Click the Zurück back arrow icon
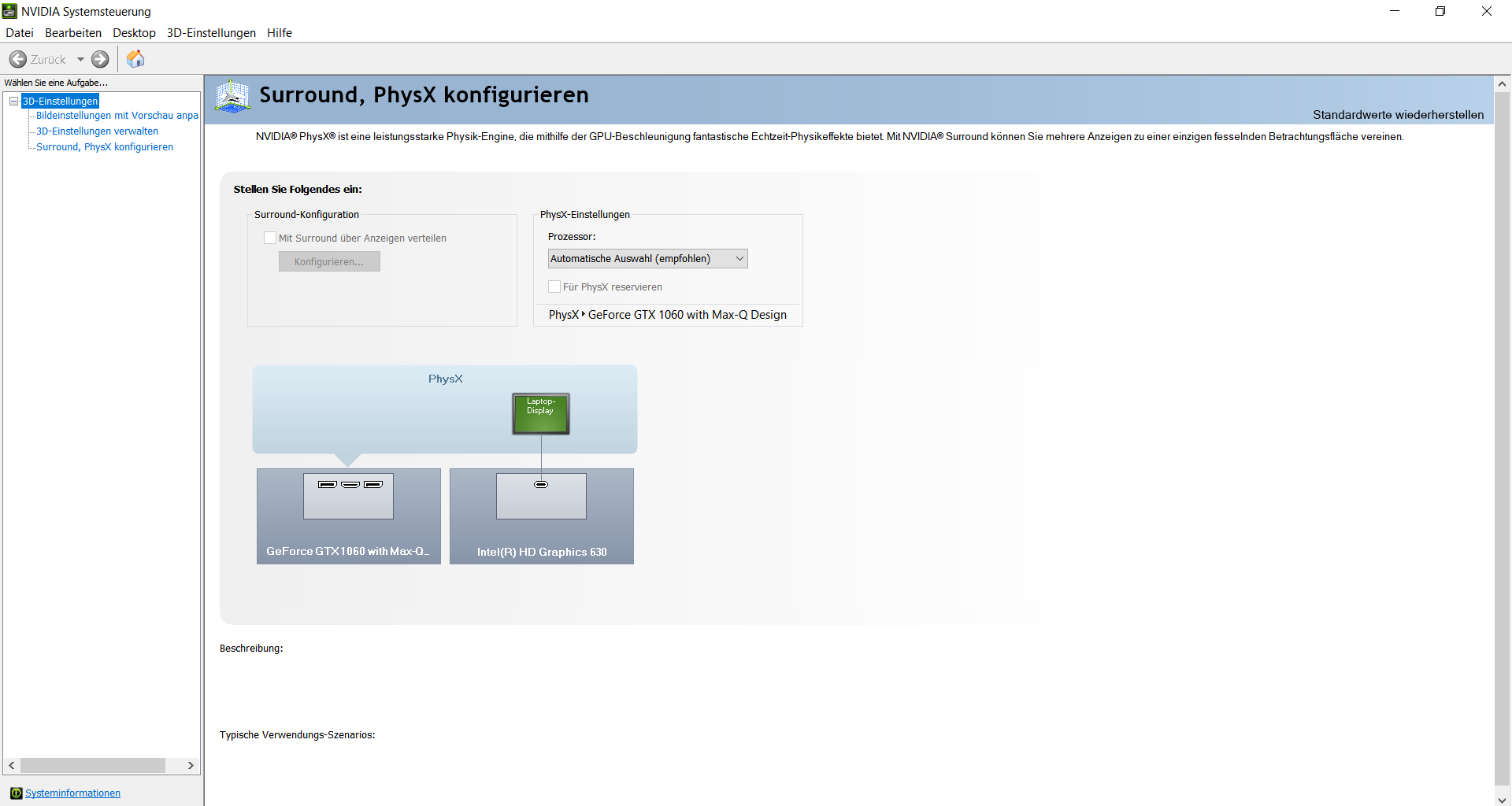The image size is (1512, 806). point(17,59)
